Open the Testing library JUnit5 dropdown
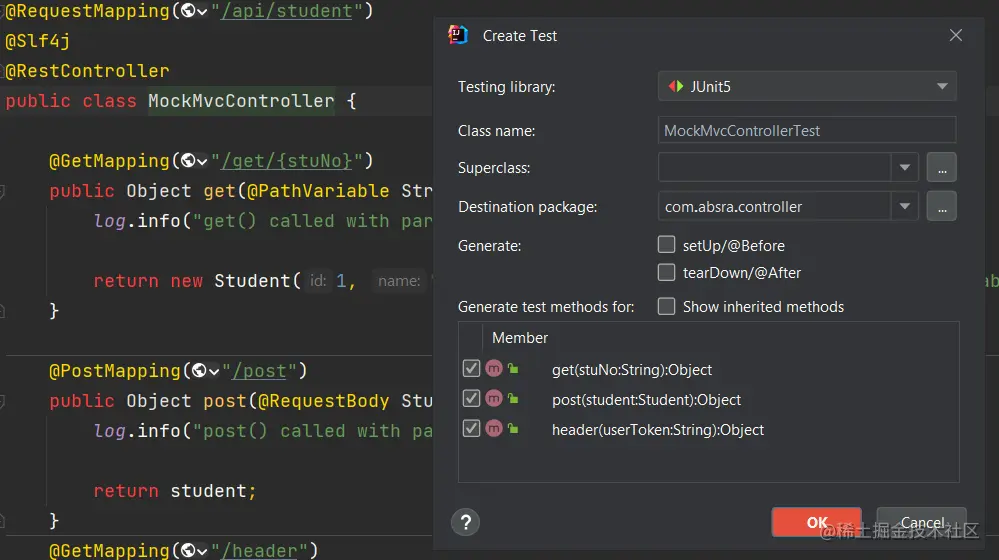The image size is (999, 560). tap(807, 86)
